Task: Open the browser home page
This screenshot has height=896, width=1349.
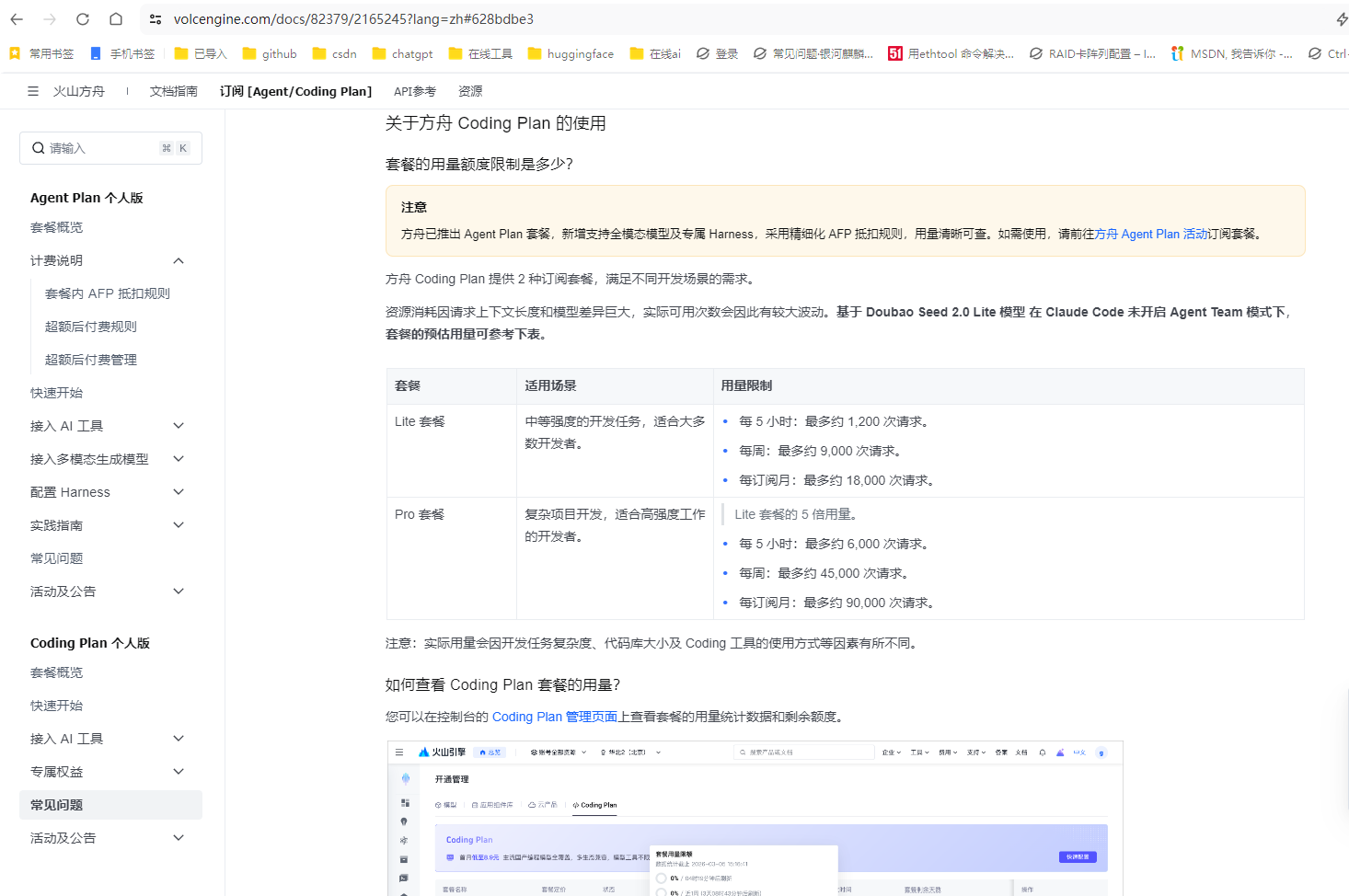Action: pyautogui.click(x=116, y=18)
